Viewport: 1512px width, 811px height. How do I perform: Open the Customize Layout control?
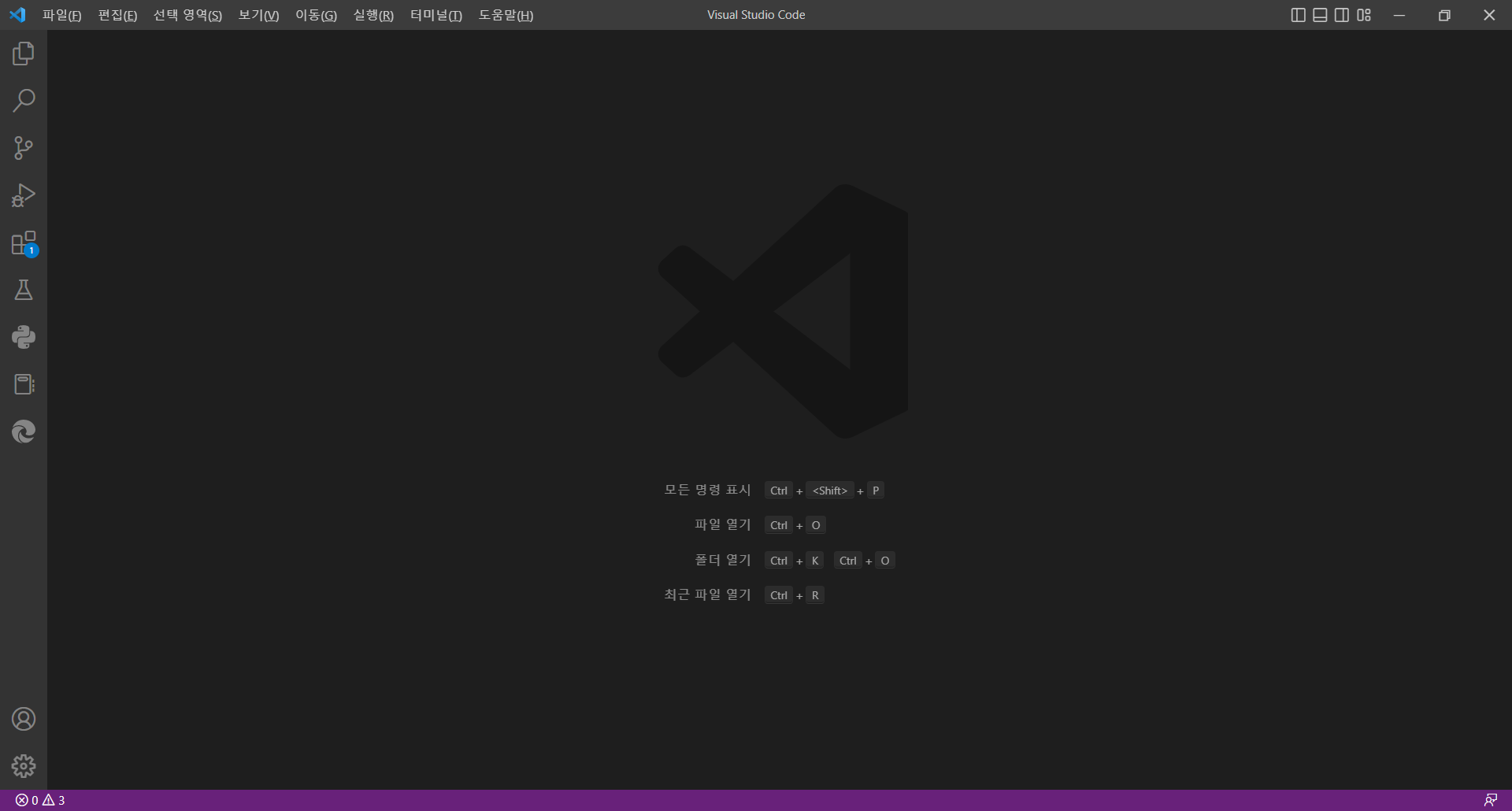coord(1364,15)
